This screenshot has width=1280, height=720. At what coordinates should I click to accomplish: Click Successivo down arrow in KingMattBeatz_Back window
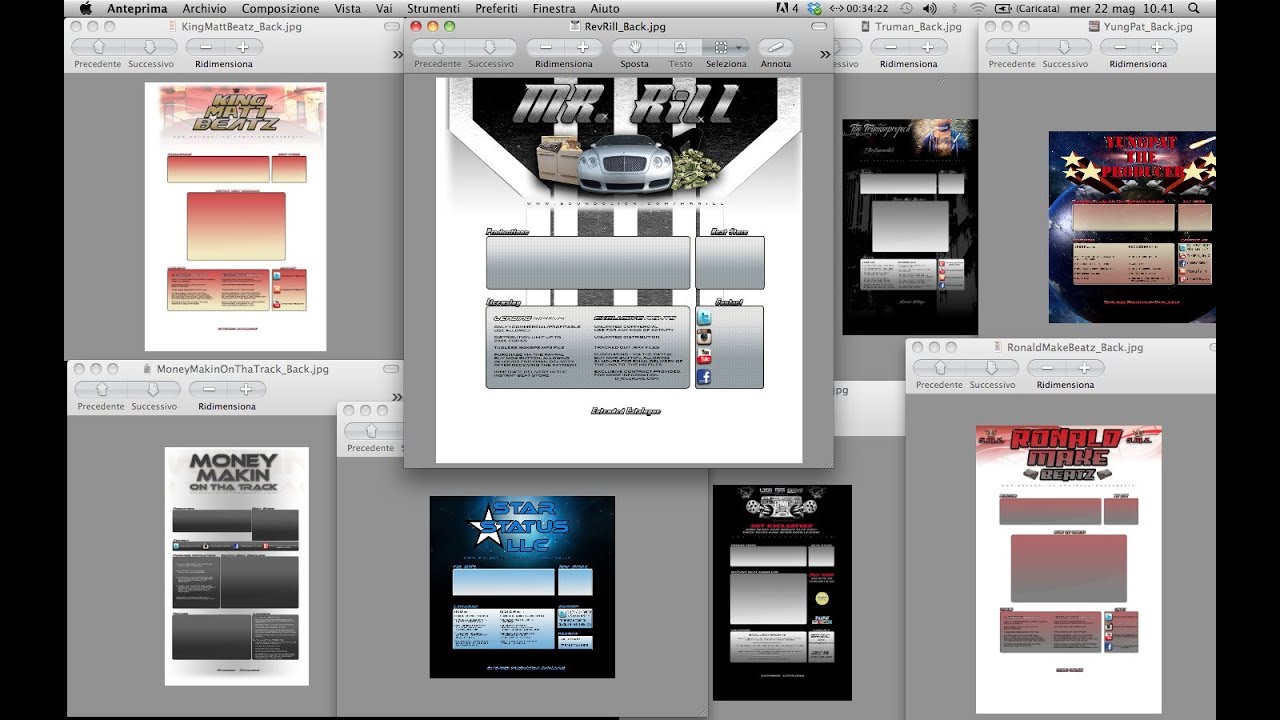point(150,47)
